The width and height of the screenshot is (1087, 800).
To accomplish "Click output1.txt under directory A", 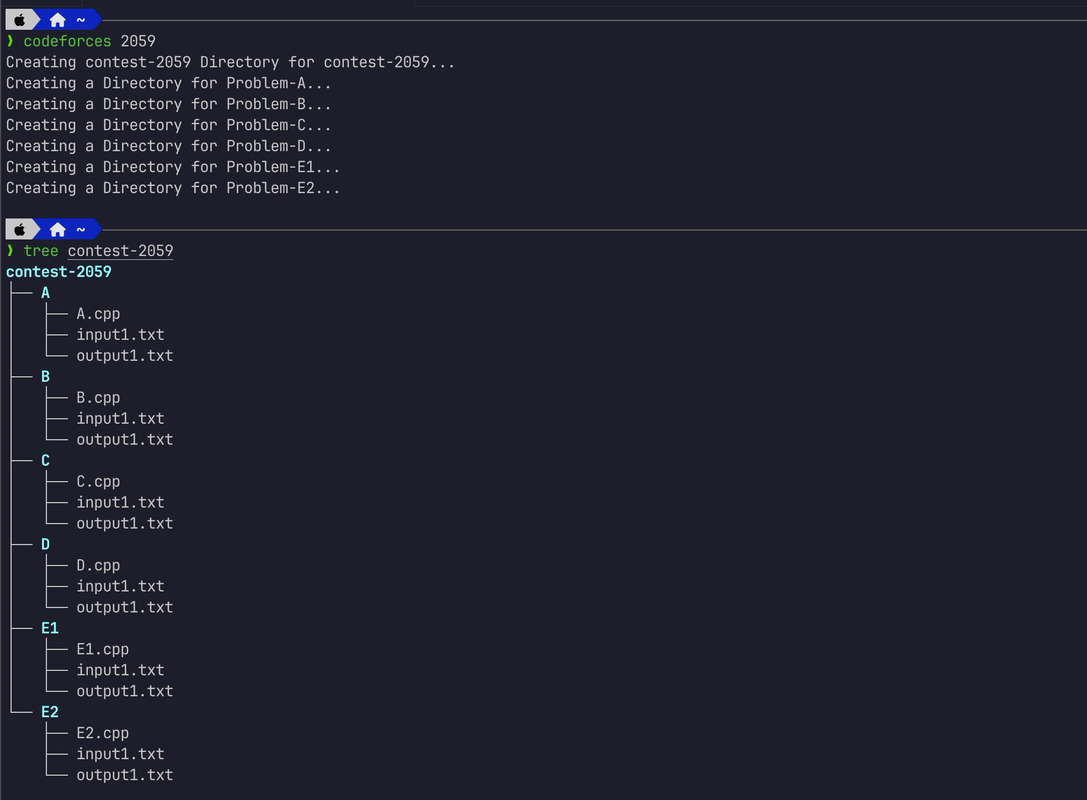I will coord(125,356).
